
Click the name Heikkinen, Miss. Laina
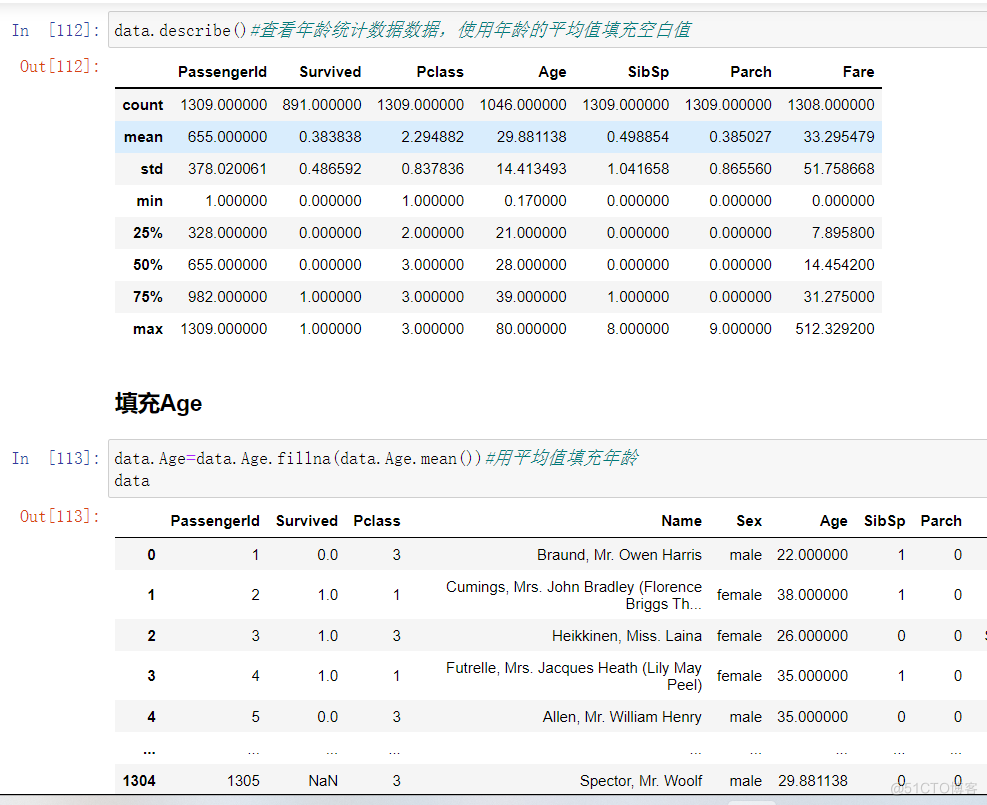click(627, 636)
